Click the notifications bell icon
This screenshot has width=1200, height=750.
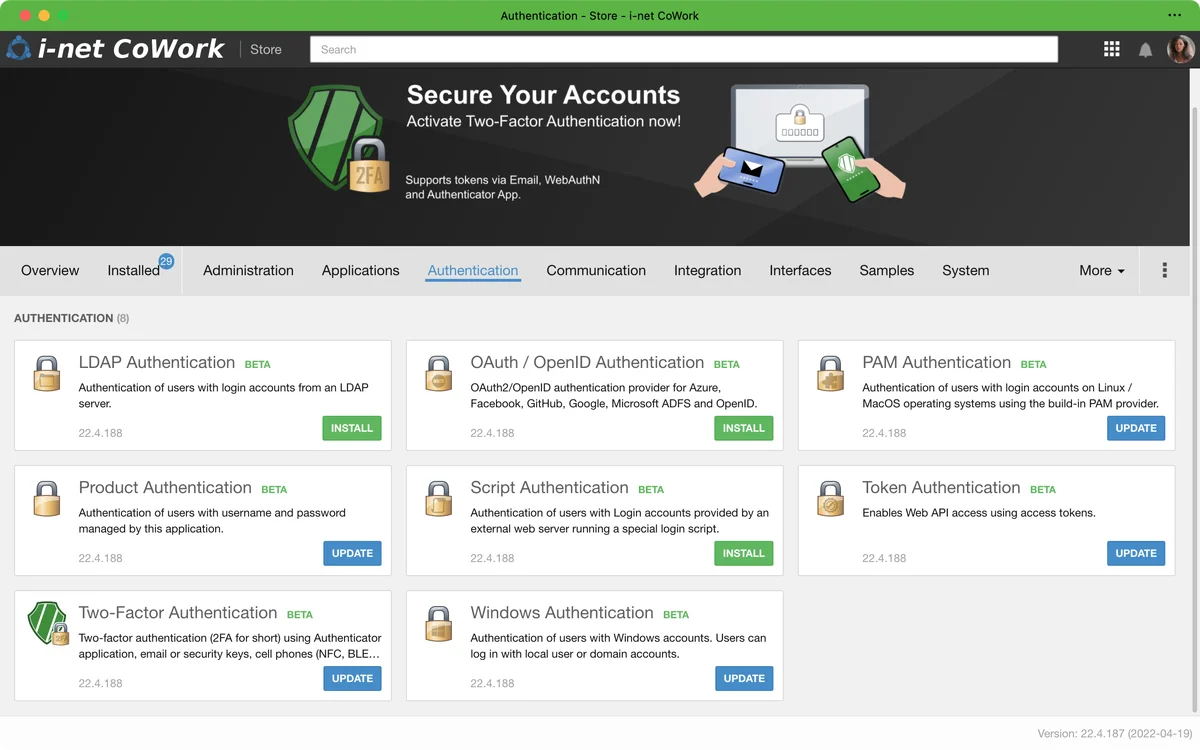coord(1145,50)
